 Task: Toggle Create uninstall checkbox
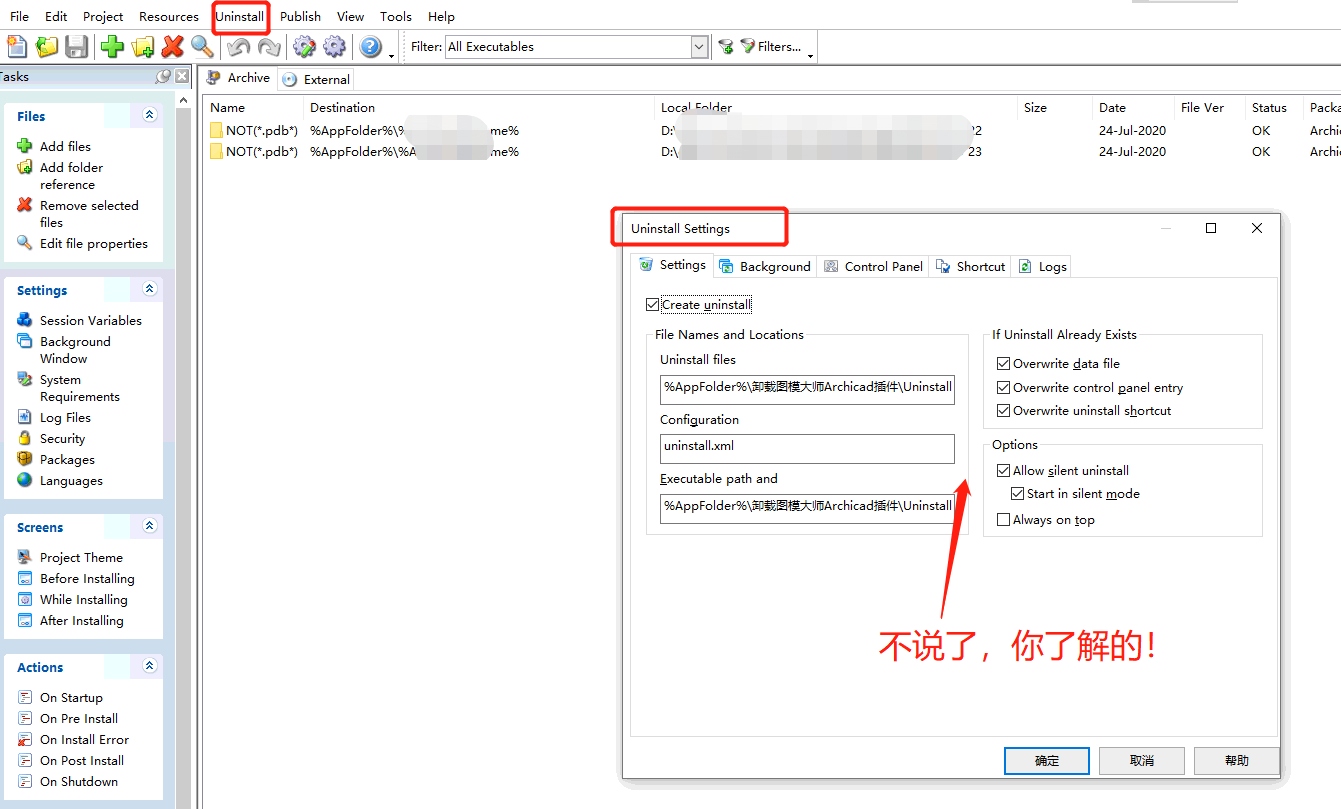tap(653, 305)
